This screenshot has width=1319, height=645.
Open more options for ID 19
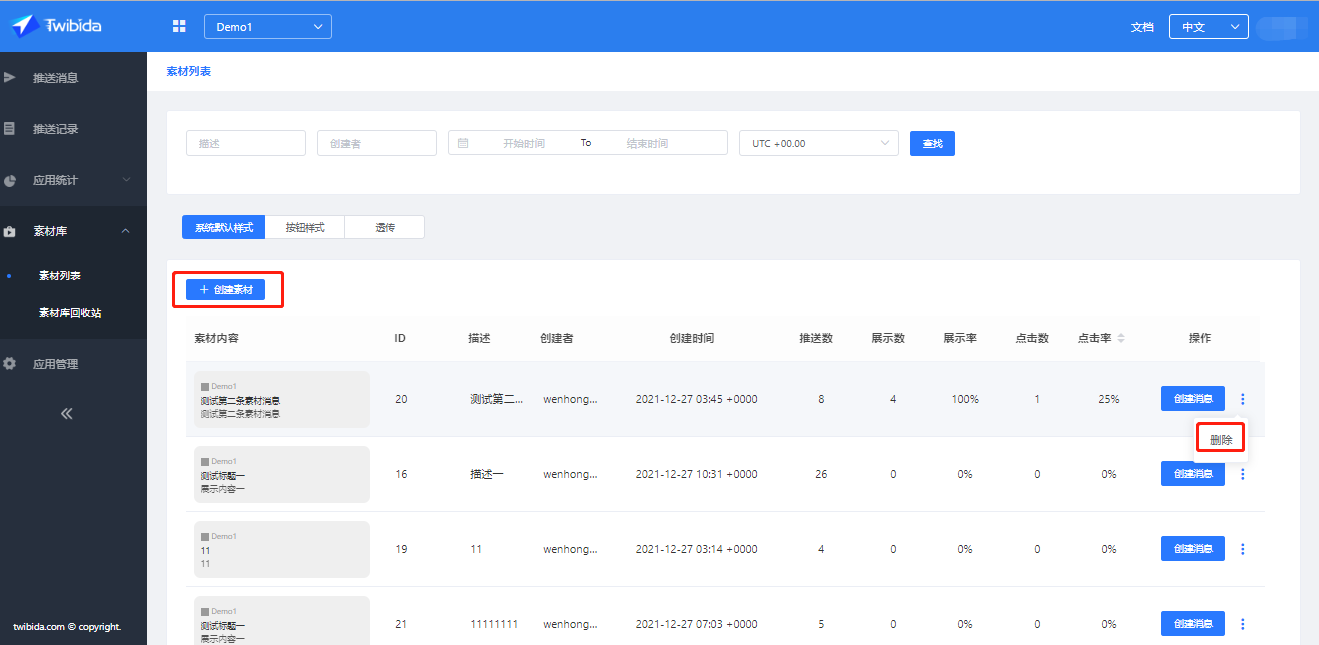[1243, 549]
